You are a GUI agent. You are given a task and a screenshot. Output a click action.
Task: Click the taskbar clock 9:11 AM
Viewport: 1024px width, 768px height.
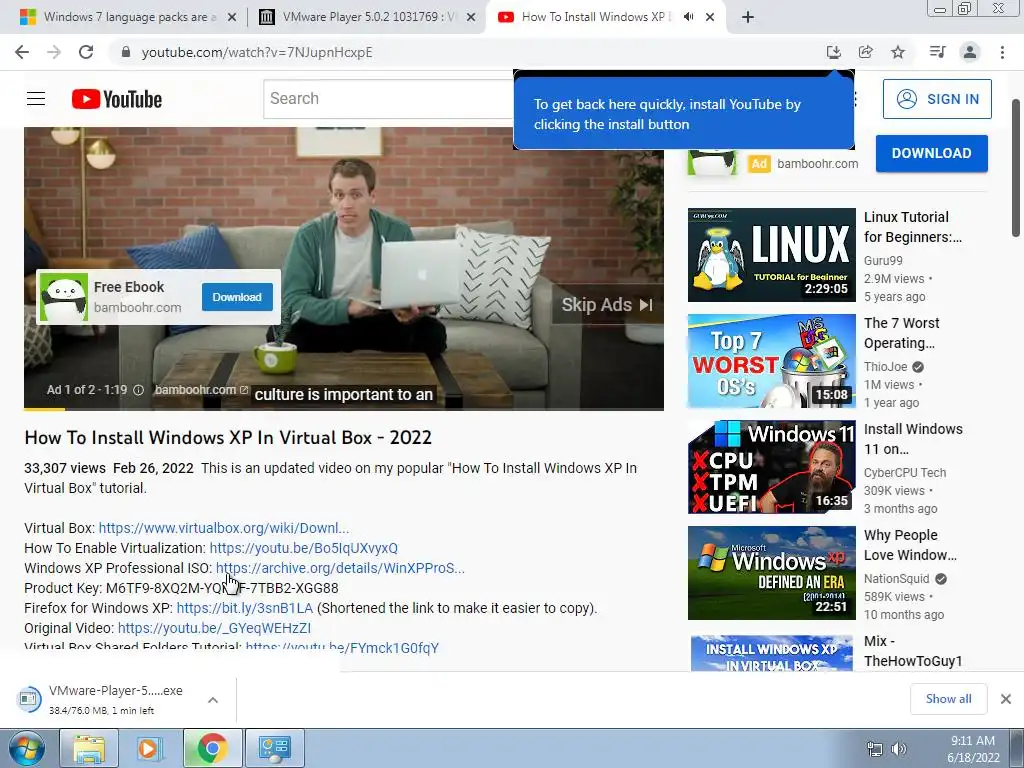[x=972, y=741]
